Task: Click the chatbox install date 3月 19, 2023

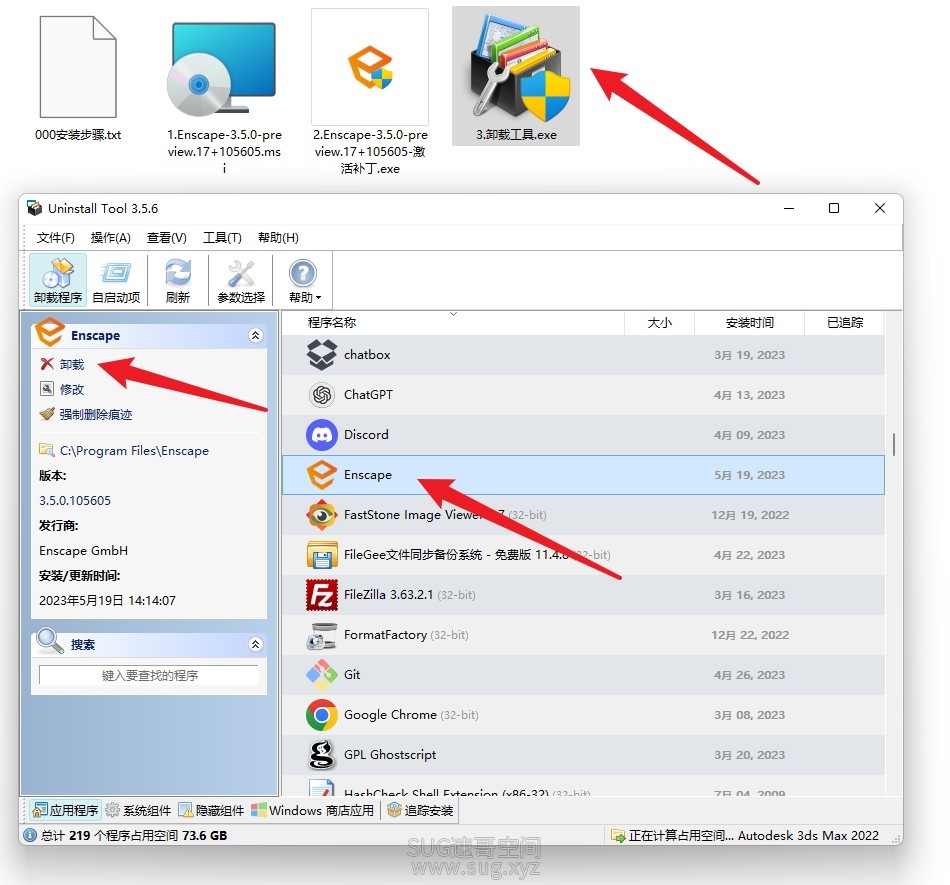Action: point(749,355)
